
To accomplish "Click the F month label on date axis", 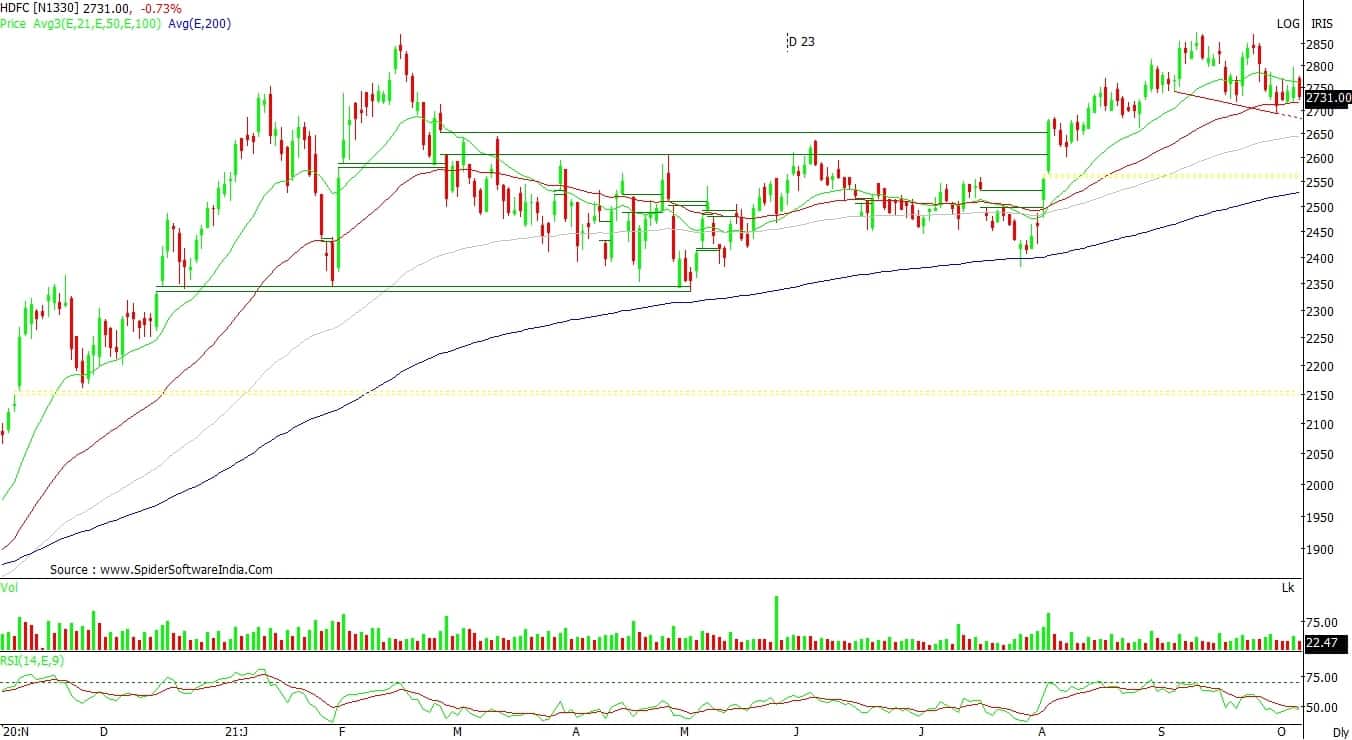I will [342, 732].
